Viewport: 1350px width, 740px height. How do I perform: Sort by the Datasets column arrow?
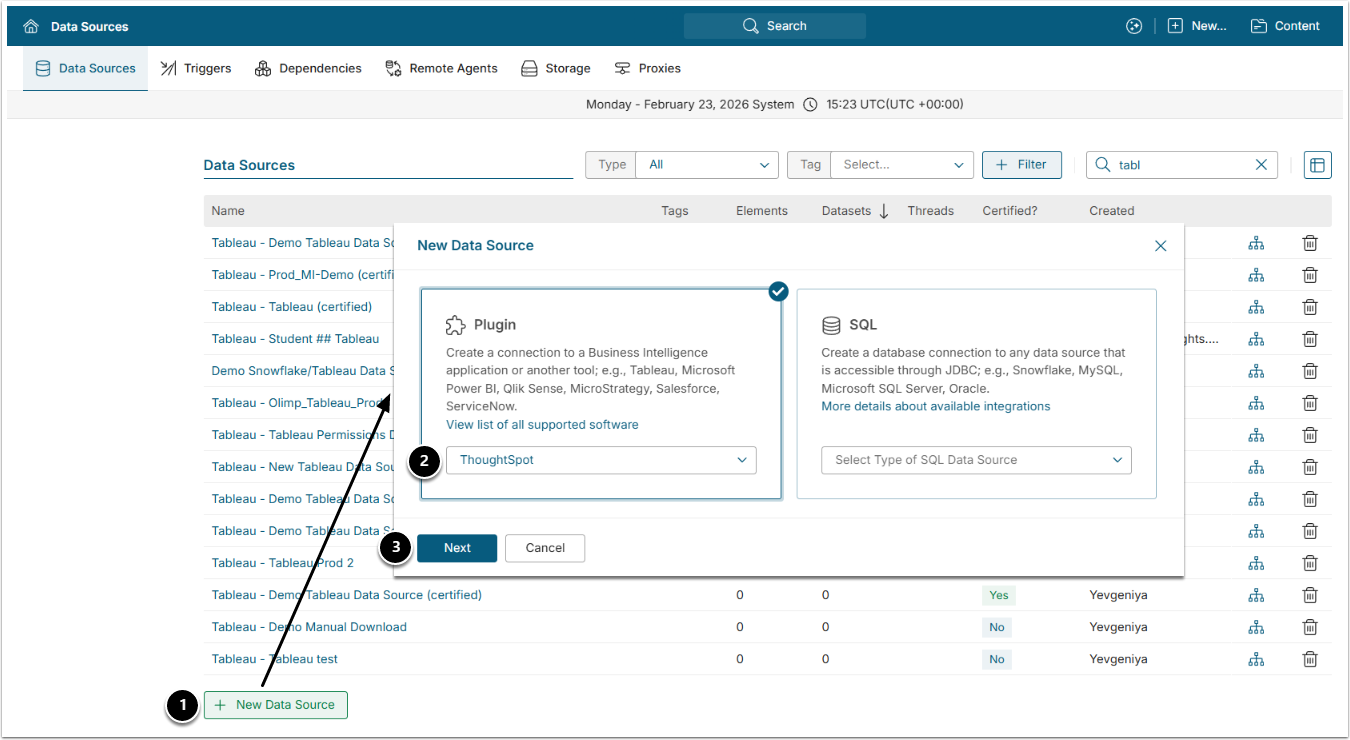coord(884,211)
